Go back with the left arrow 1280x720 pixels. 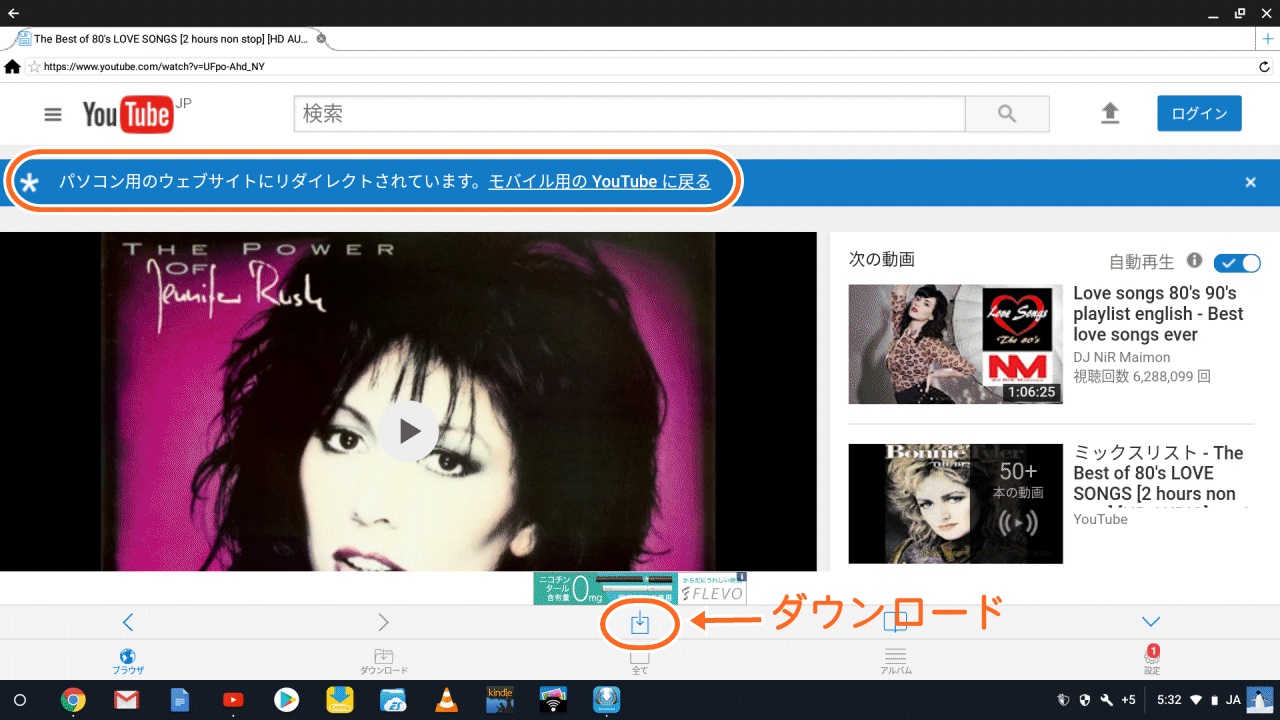(127, 622)
